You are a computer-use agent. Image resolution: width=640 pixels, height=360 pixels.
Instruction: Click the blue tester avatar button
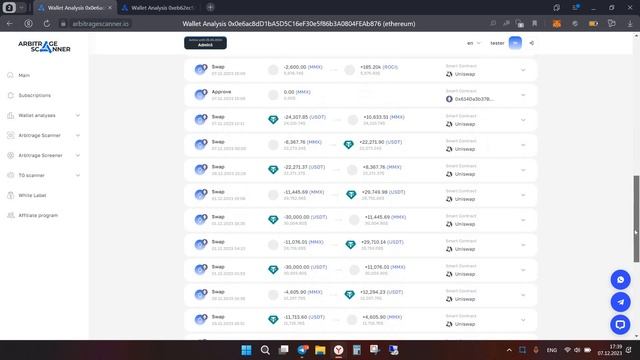(x=515, y=43)
